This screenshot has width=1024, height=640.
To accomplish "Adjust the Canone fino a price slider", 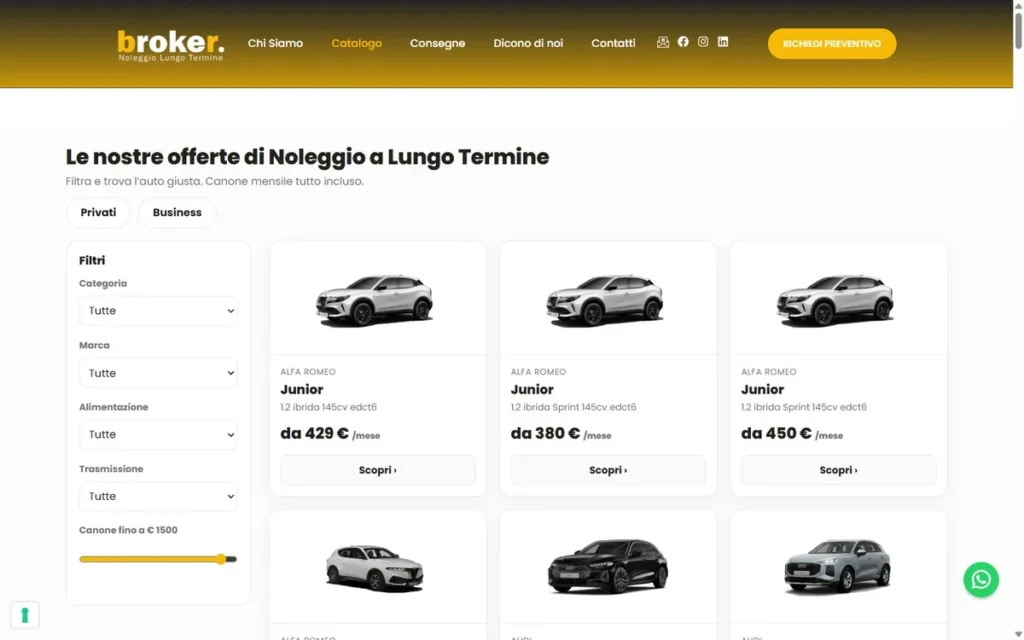I will coord(157,559).
